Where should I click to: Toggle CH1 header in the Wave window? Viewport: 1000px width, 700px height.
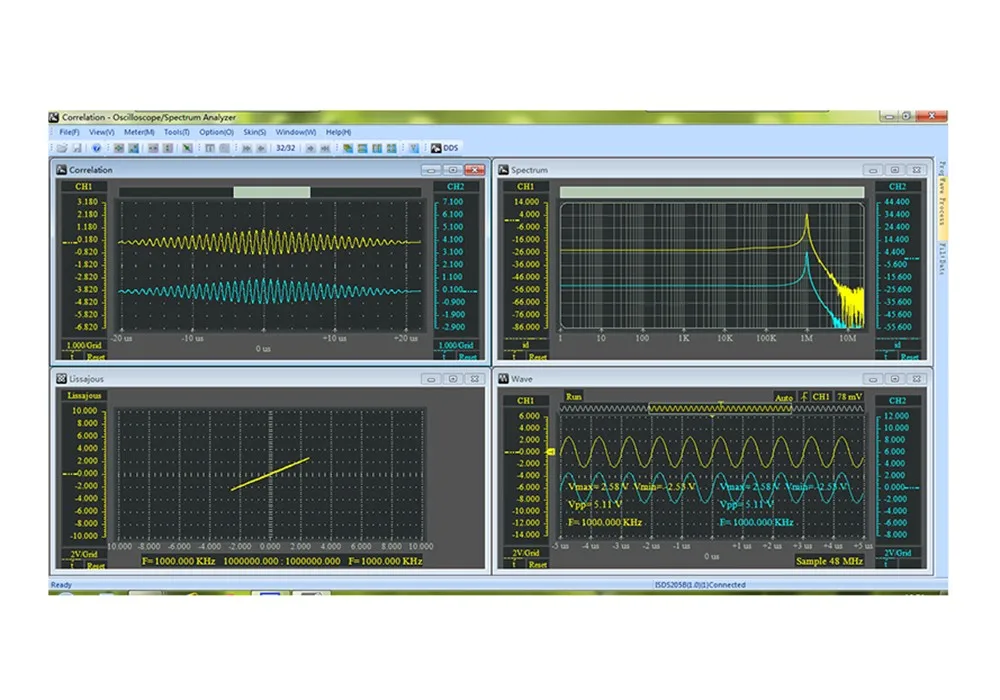[x=525, y=400]
